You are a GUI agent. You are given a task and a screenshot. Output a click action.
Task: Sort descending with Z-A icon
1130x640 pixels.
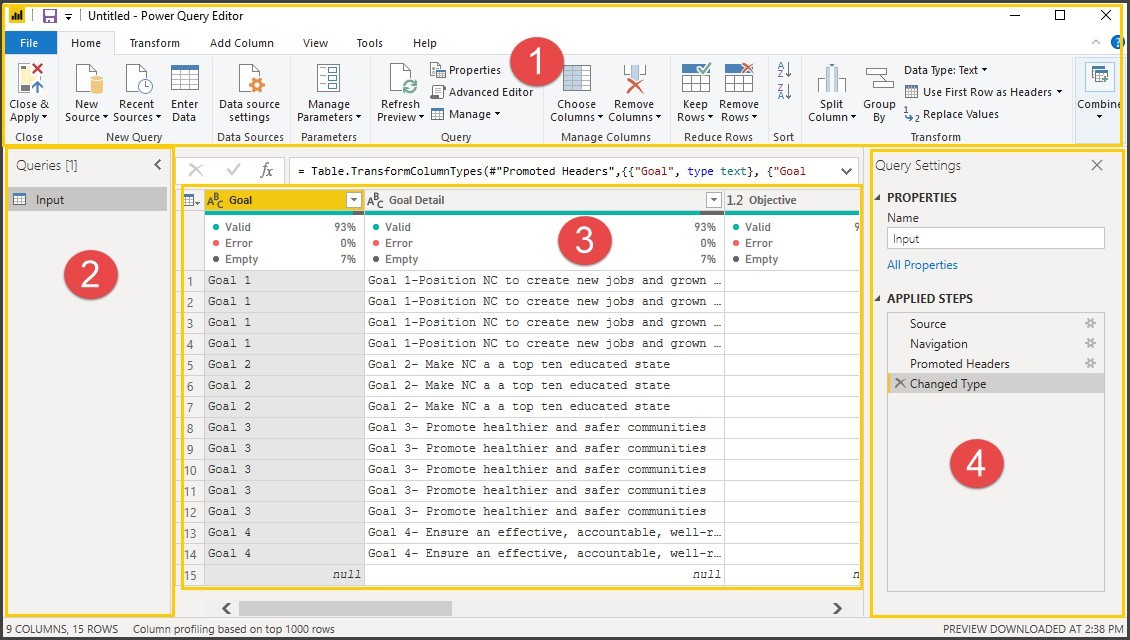(784, 92)
